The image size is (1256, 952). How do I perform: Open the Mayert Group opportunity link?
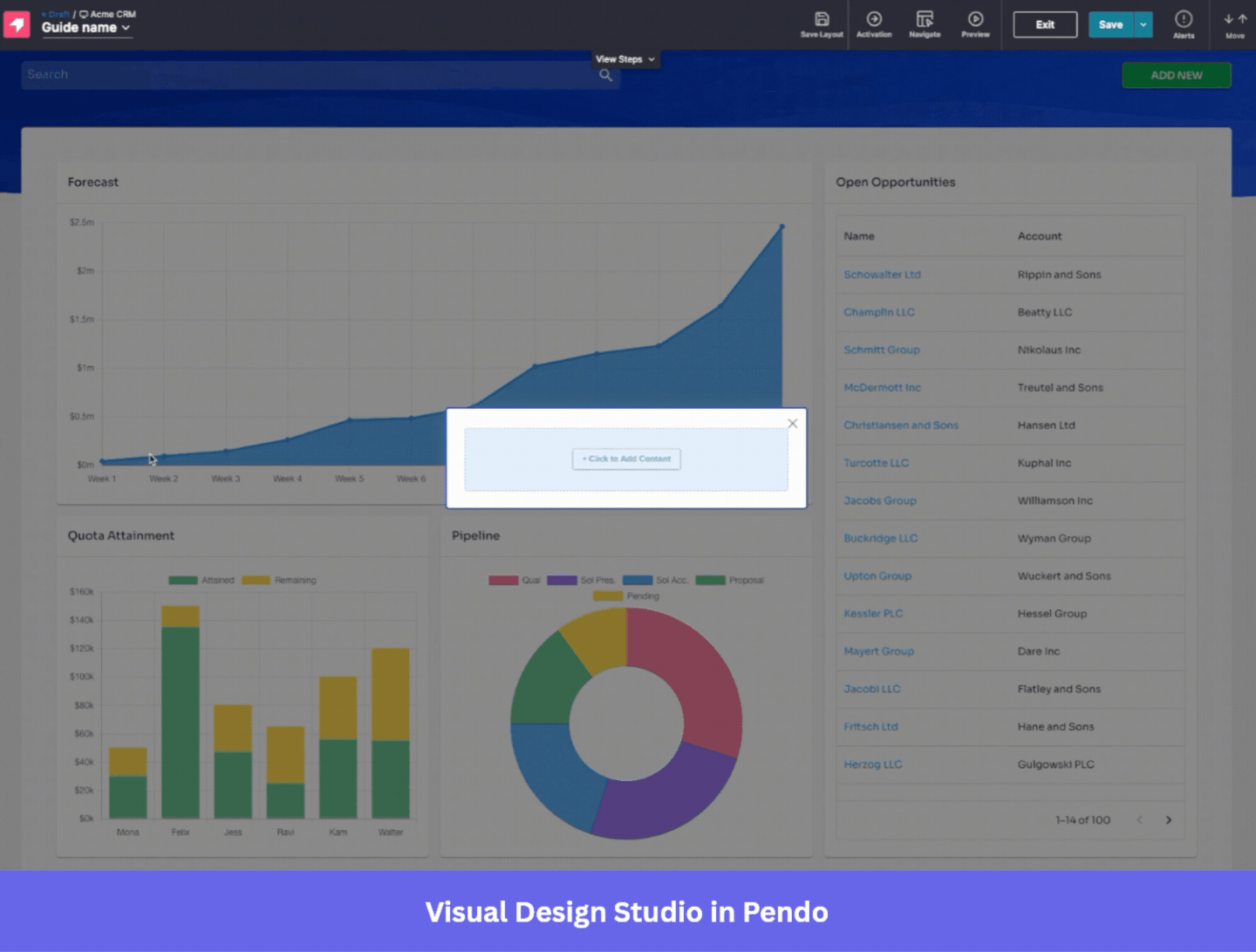878,651
